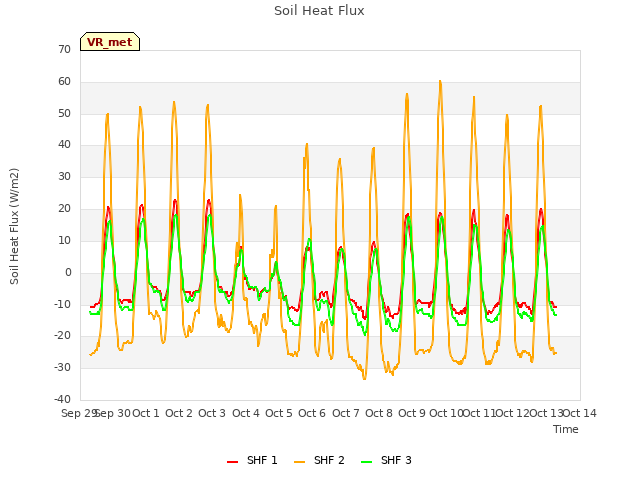The image size is (640, 480).
Task: Click the green SHF 3 legend swatch
Action: (367, 461)
